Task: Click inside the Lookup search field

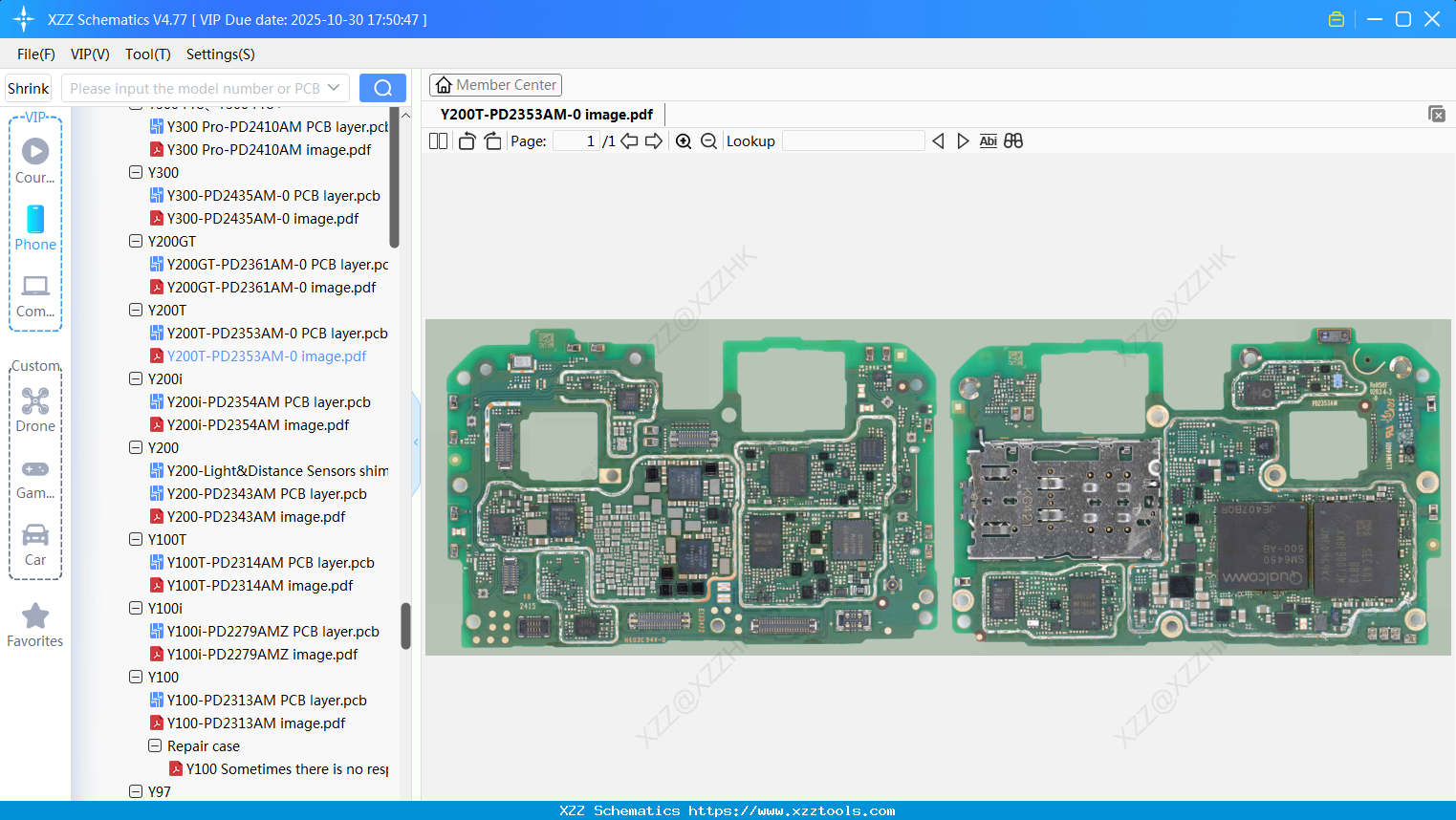Action: pos(854,140)
